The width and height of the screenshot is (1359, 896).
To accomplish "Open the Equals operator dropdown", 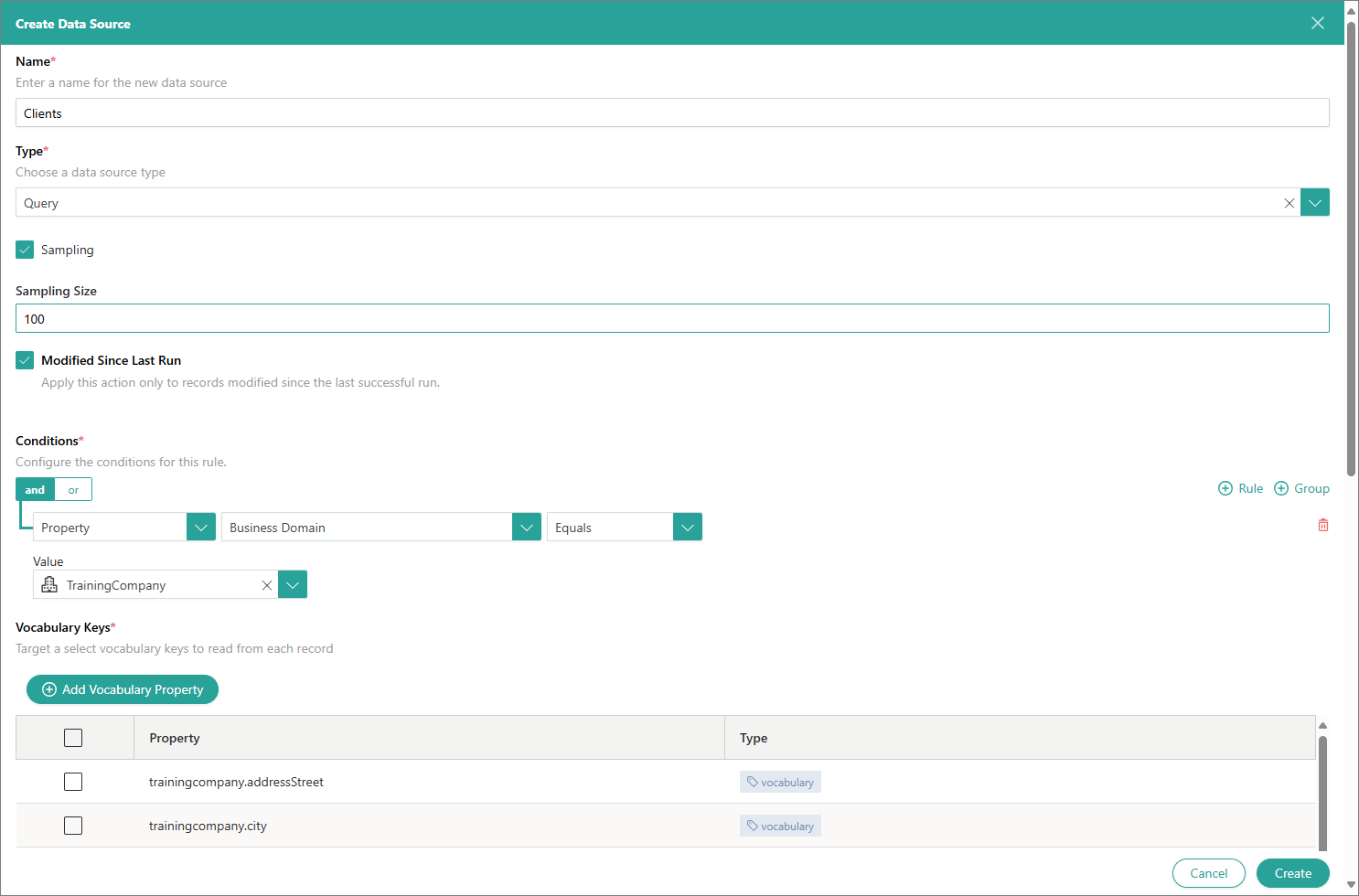I will click(687, 528).
